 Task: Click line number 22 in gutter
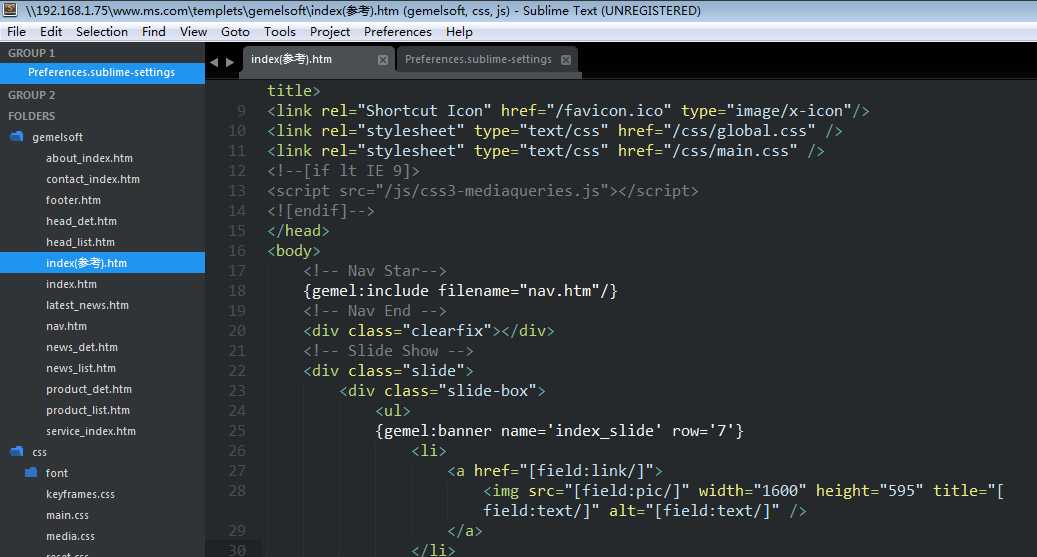pos(237,370)
